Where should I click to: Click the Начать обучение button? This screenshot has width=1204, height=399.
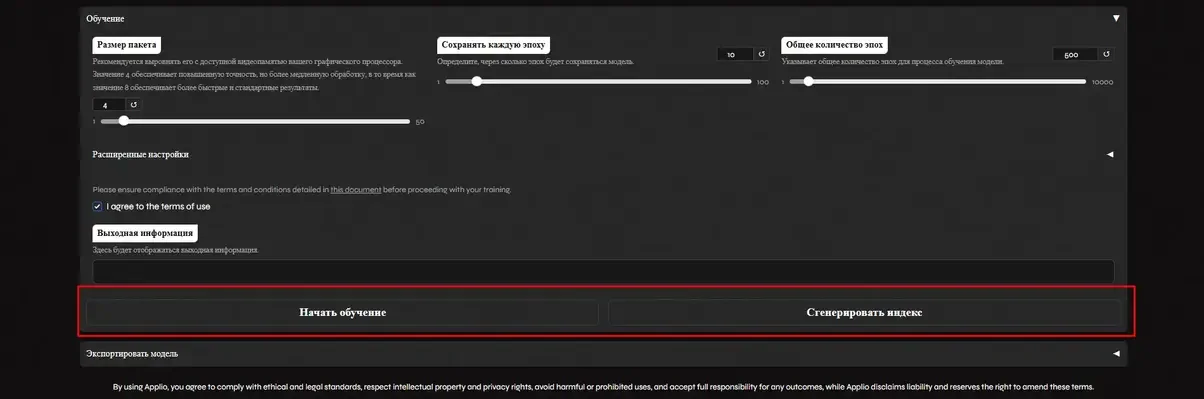[342, 312]
